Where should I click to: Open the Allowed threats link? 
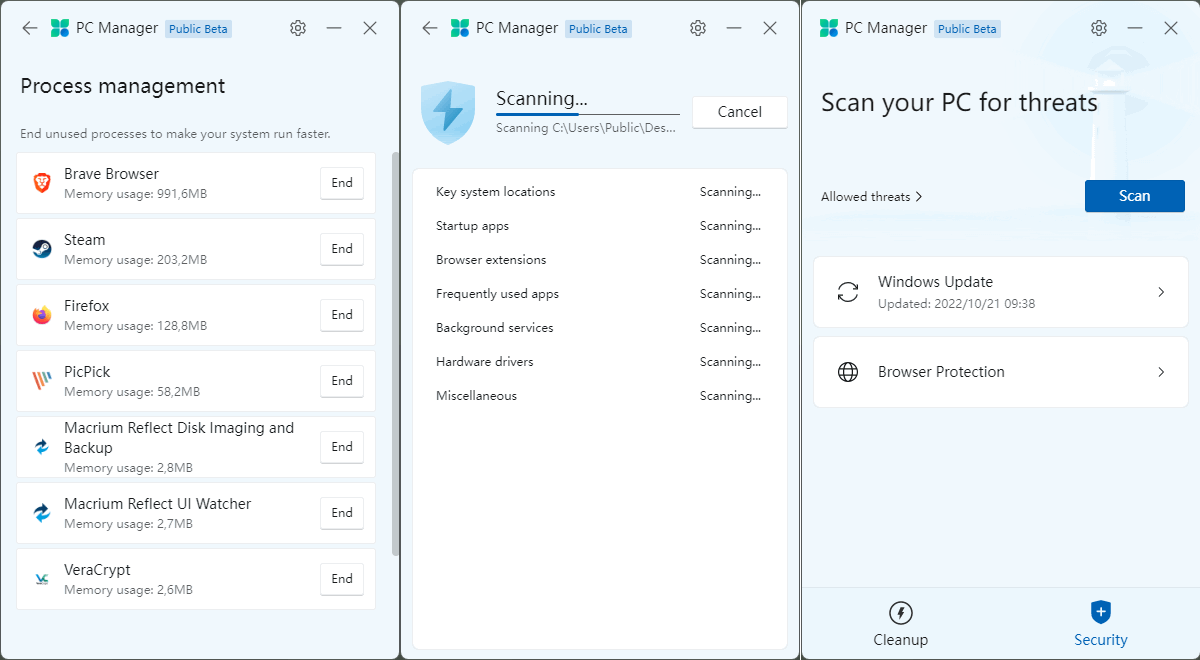point(871,197)
